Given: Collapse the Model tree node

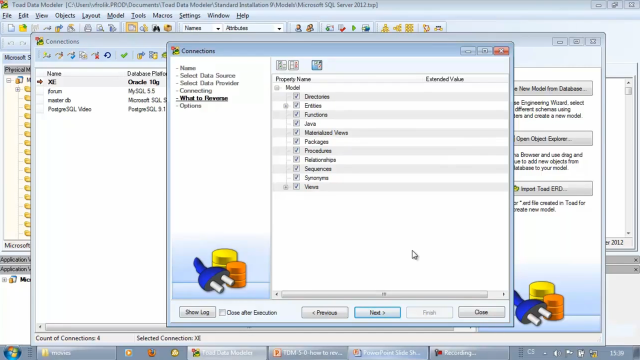Looking at the screenshot, I should [x=277, y=88].
